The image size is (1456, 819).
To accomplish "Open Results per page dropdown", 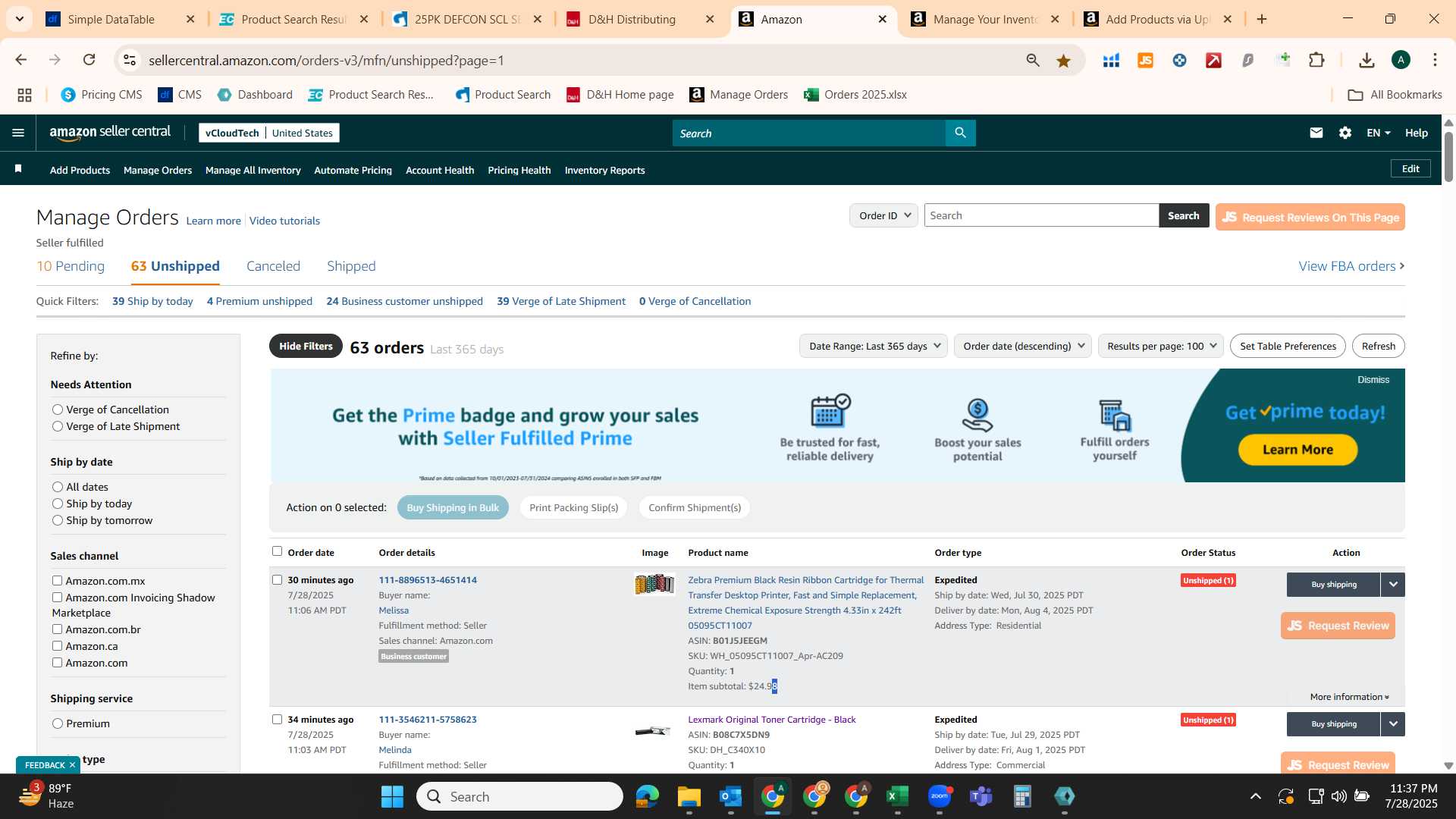I will [1160, 346].
